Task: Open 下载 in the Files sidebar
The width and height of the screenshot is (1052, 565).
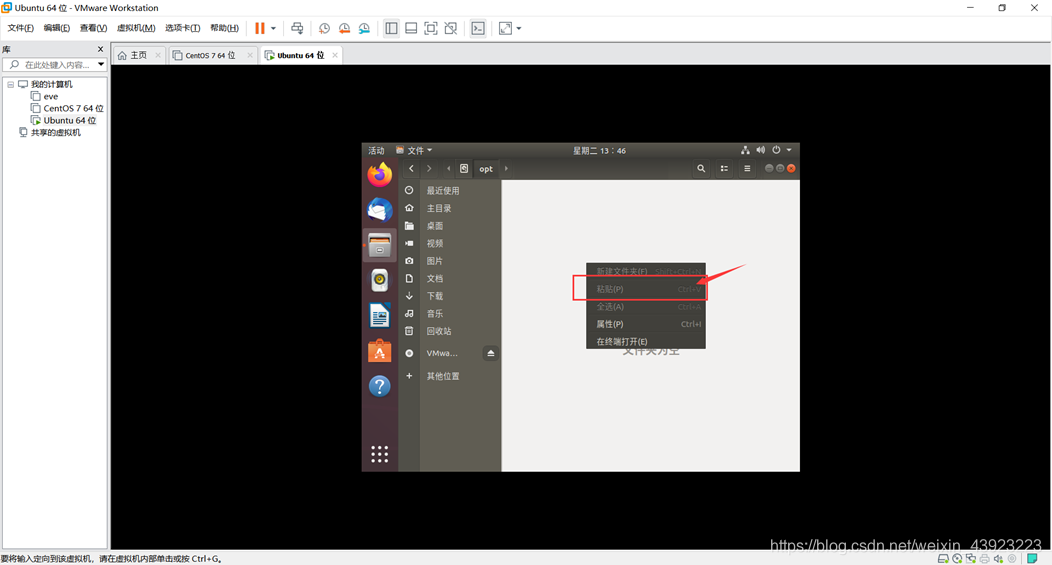Action: pyautogui.click(x=435, y=296)
